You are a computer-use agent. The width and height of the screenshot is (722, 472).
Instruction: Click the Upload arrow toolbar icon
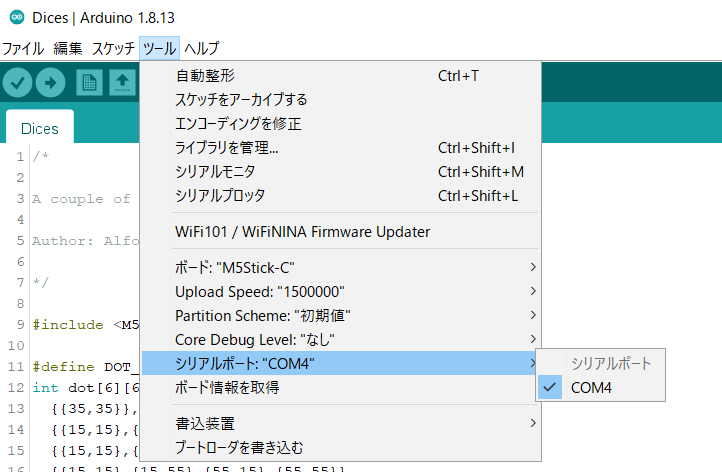[50, 83]
